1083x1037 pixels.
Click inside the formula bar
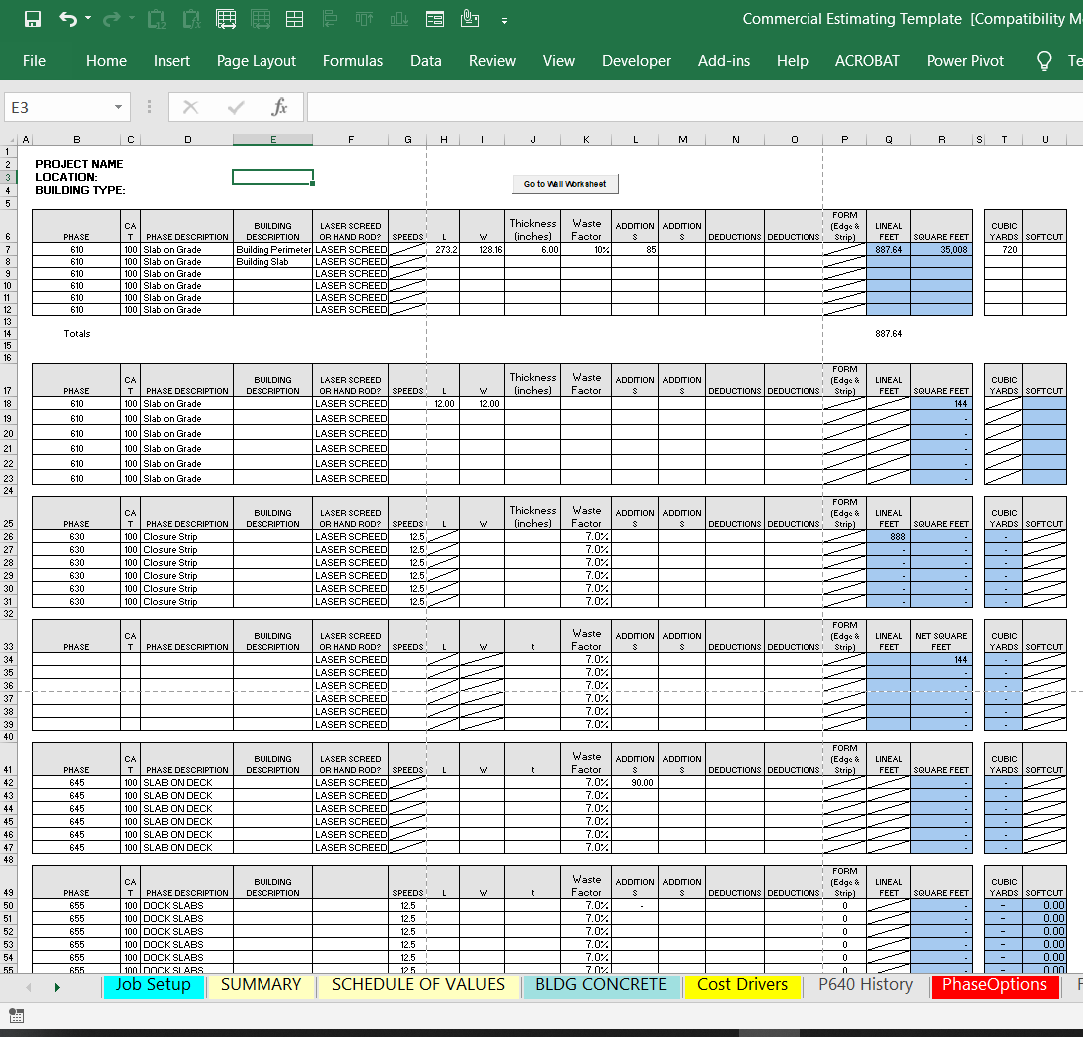[x=694, y=107]
